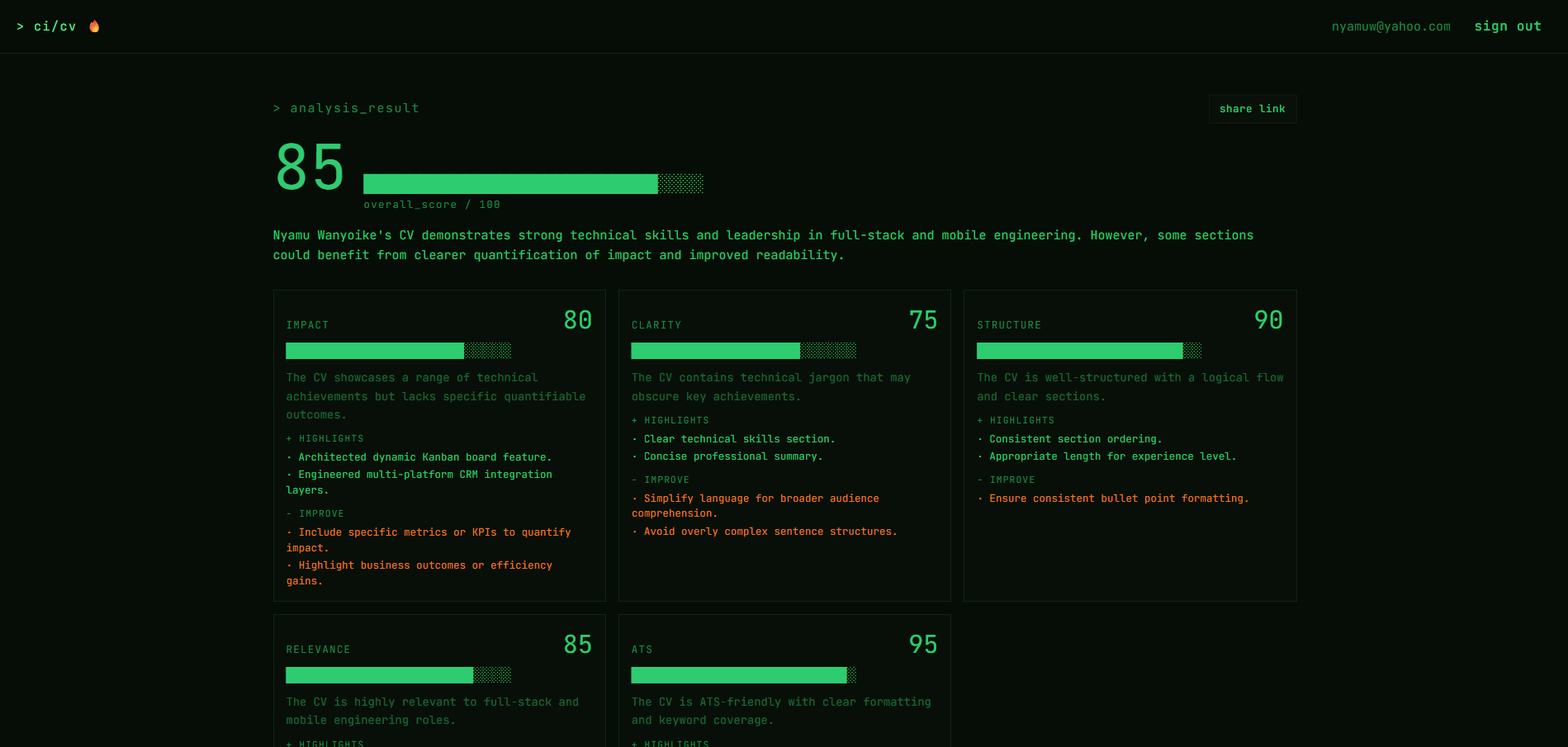Click 'Ensure consistent bullet point formatting.'
The width and height of the screenshot is (1568, 747).
tap(1113, 499)
